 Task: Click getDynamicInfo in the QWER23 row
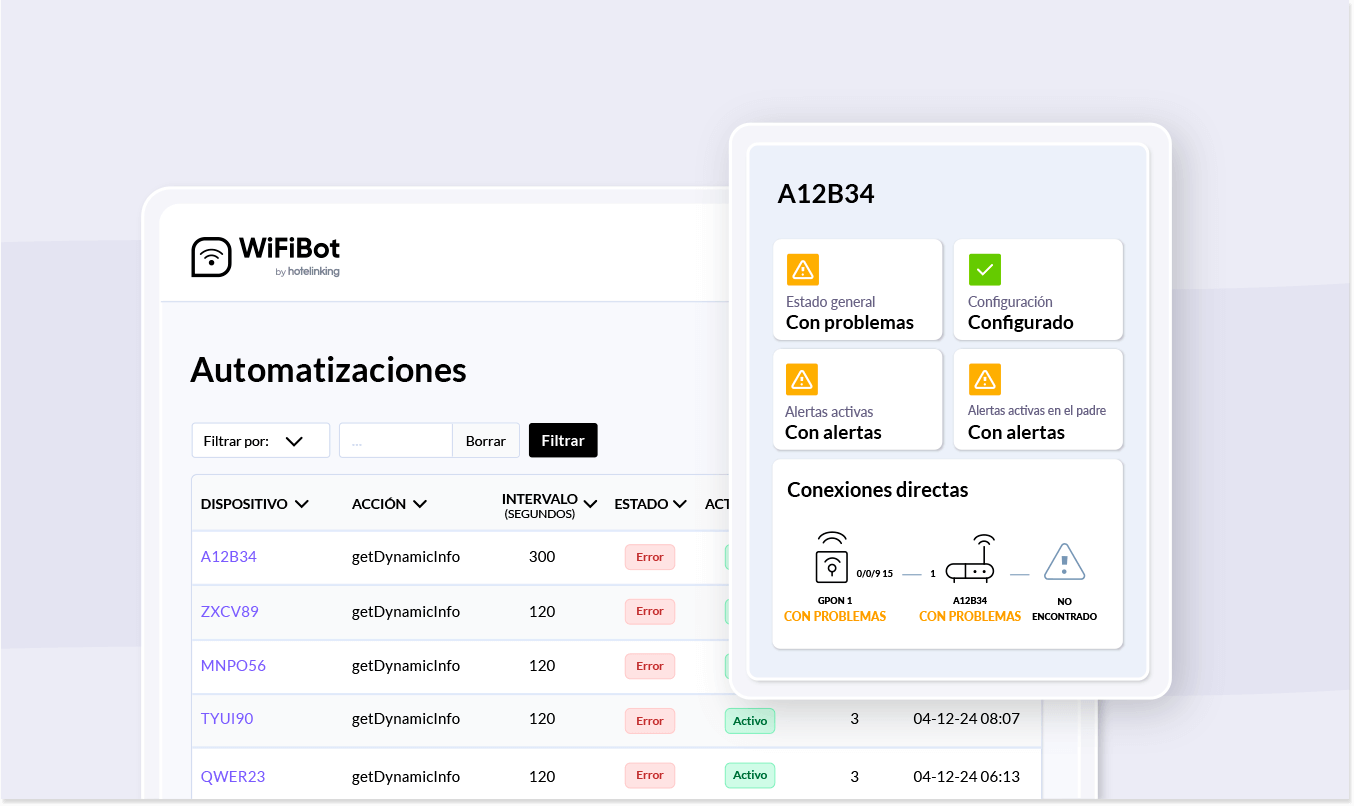pos(406,776)
